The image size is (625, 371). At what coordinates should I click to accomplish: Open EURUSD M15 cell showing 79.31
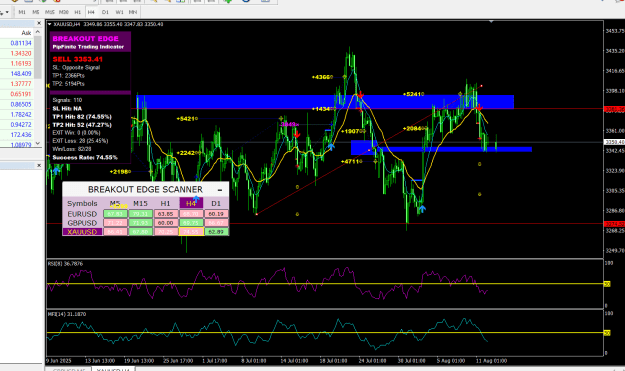pos(140,214)
